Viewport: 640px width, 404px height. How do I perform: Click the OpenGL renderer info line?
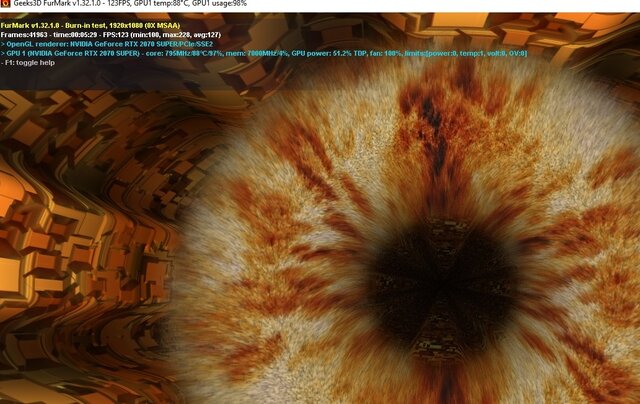pyautogui.click(x=120, y=44)
